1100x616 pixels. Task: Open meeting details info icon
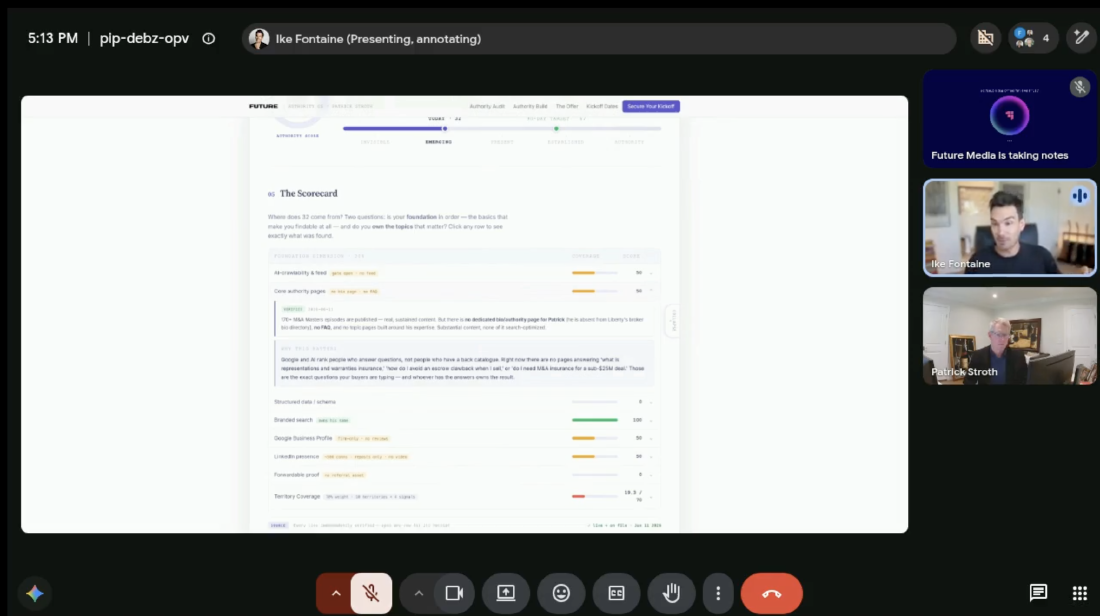pyautogui.click(x=208, y=39)
